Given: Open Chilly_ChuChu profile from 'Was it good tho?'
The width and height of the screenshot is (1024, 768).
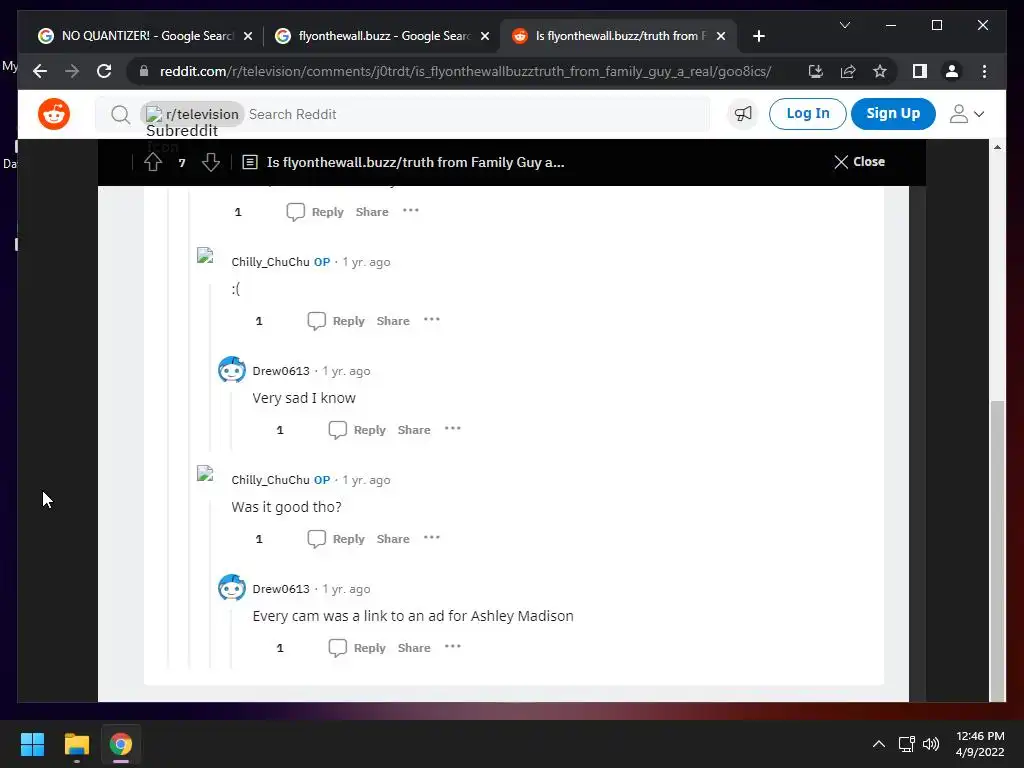Looking at the screenshot, I should click(270, 480).
